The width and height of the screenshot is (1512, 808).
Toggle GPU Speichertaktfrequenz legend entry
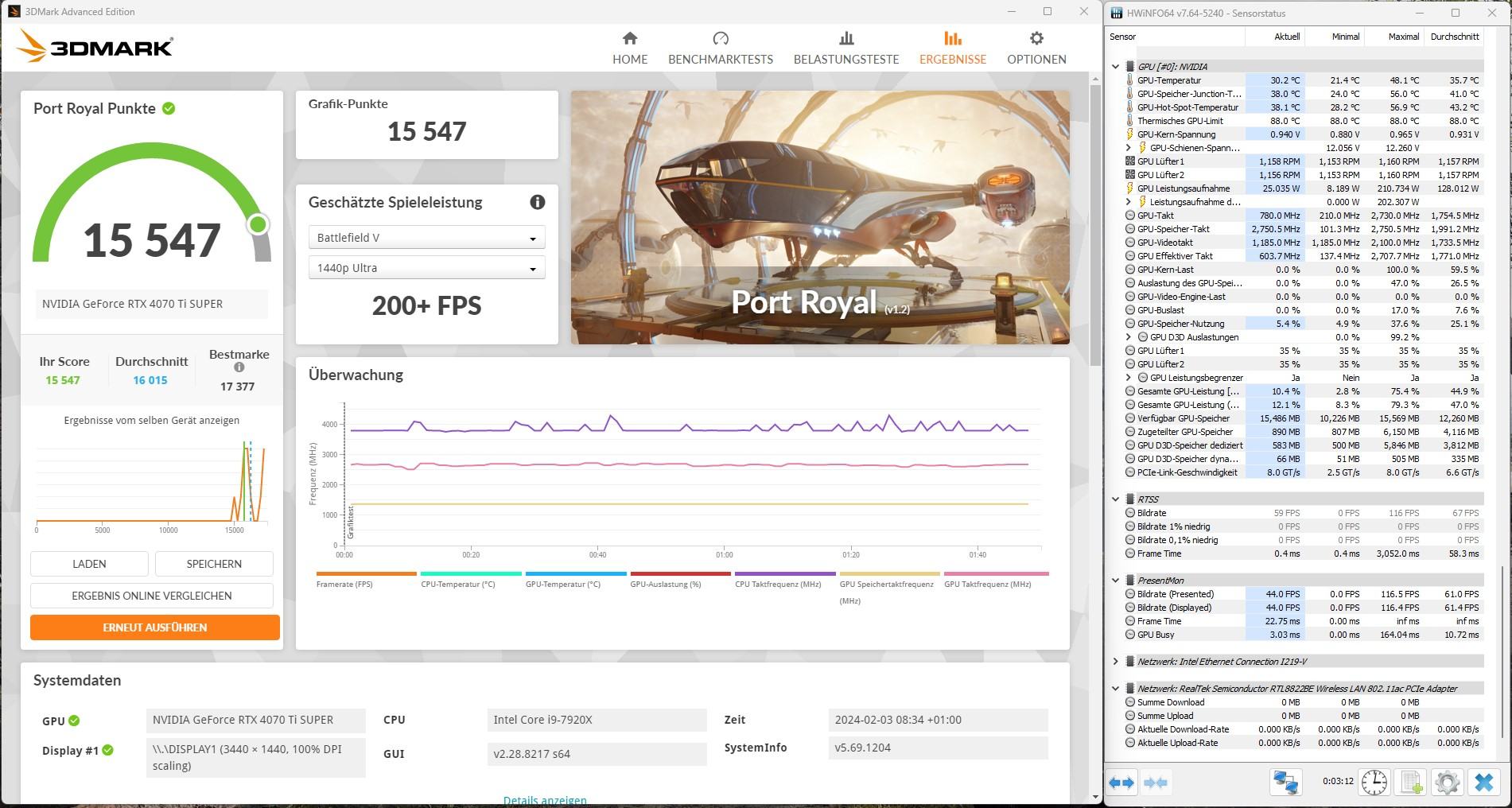click(x=890, y=587)
